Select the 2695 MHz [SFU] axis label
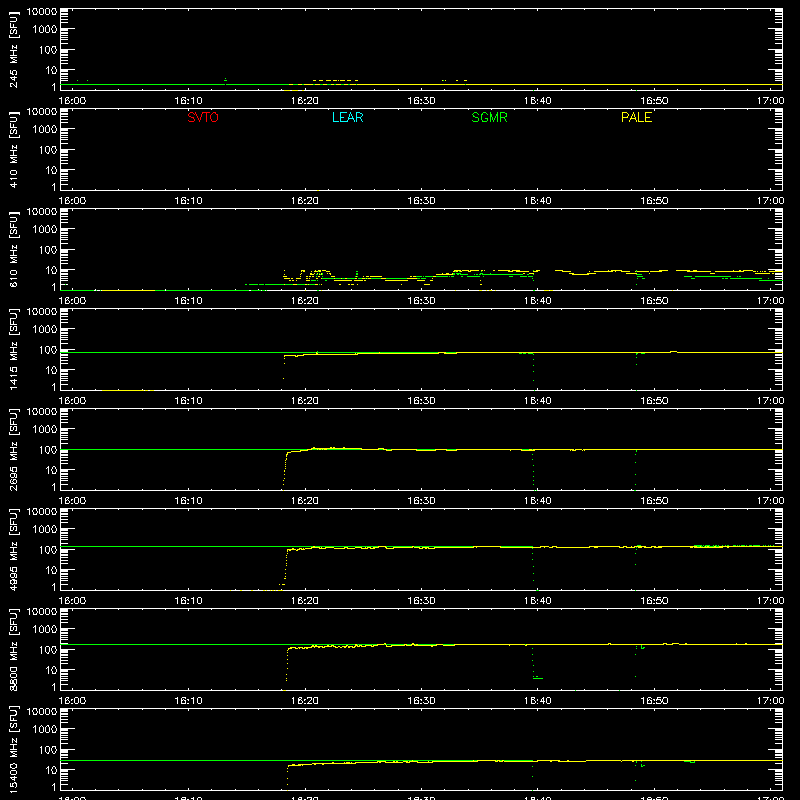Image resolution: width=800 pixels, height=800 pixels. pos(14,450)
